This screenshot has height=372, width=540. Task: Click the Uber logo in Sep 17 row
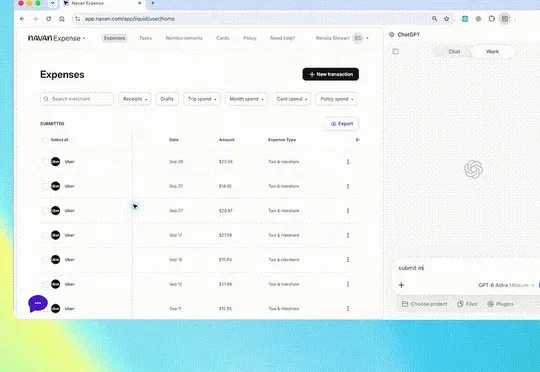coord(55,235)
